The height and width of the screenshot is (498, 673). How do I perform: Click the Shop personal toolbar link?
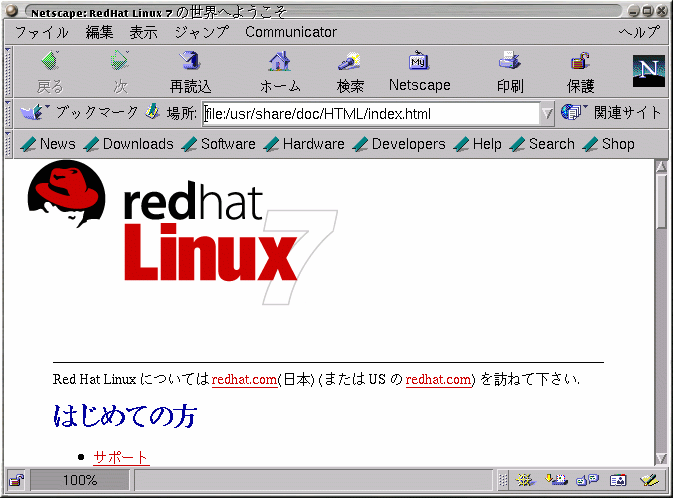pos(608,144)
